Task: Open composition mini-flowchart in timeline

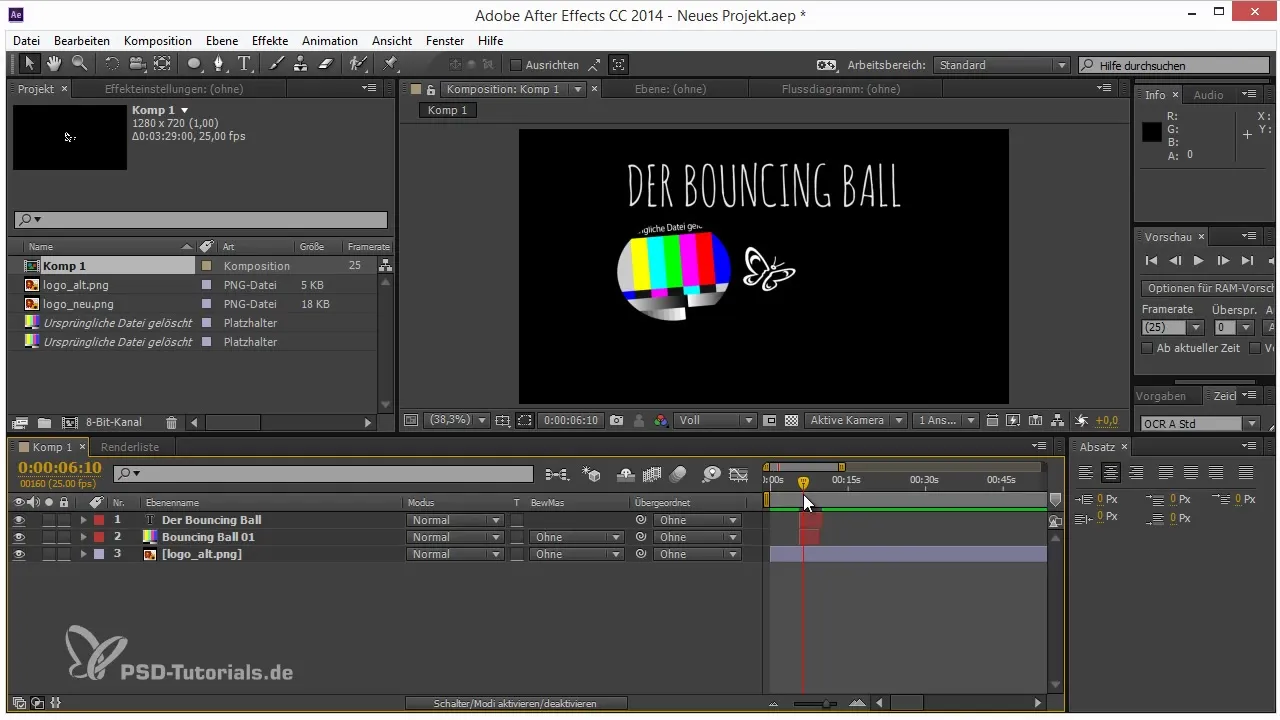Action: (x=557, y=474)
